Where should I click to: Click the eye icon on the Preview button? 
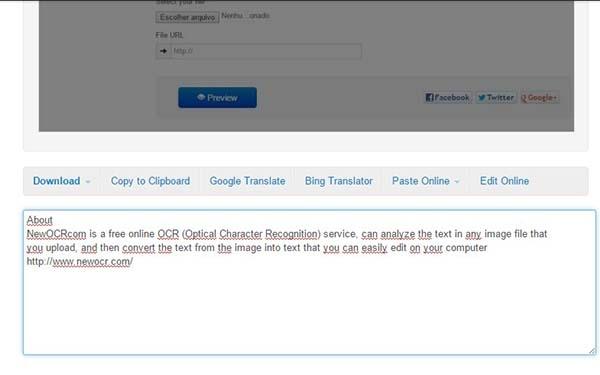[x=201, y=97]
